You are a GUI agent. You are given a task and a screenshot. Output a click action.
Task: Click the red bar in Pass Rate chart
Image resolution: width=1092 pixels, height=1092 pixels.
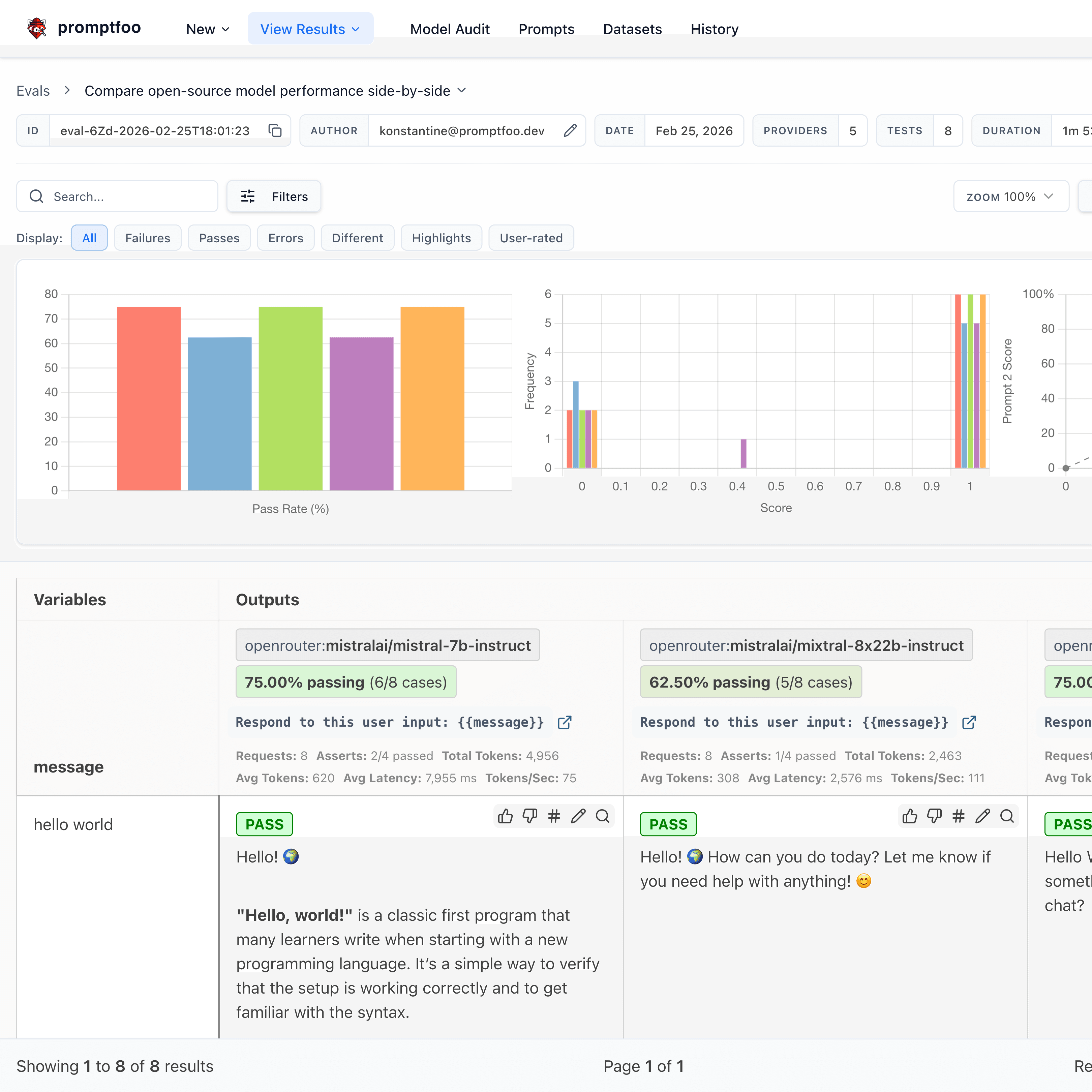point(149,398)
